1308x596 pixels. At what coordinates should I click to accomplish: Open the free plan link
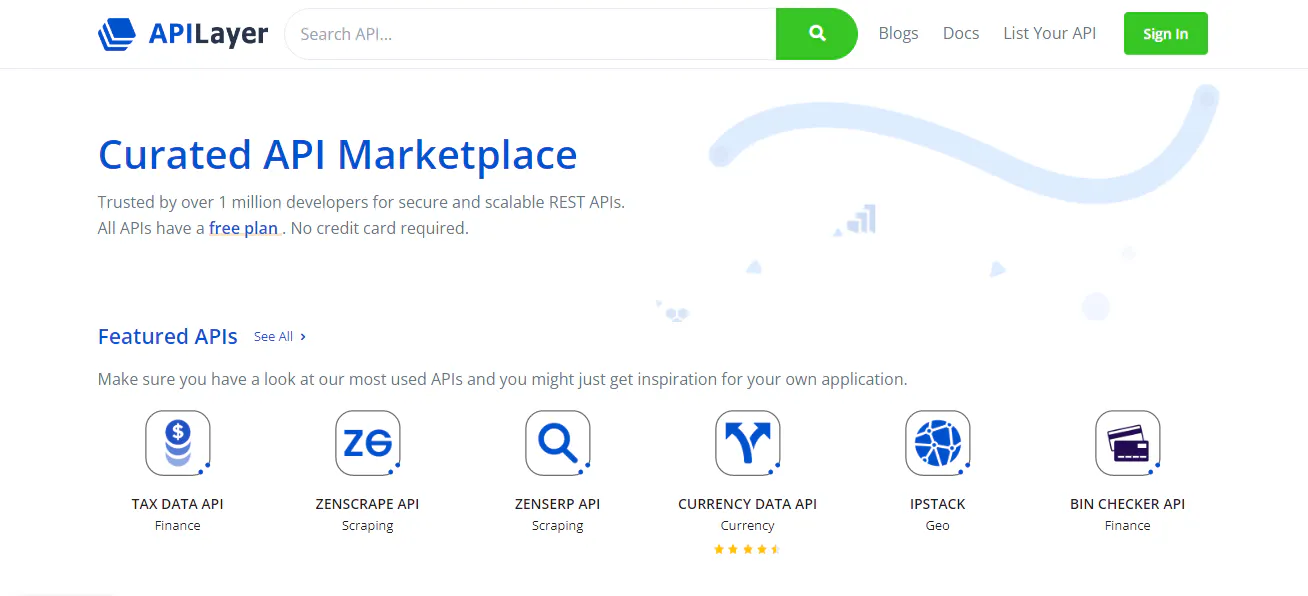point(243,228)
